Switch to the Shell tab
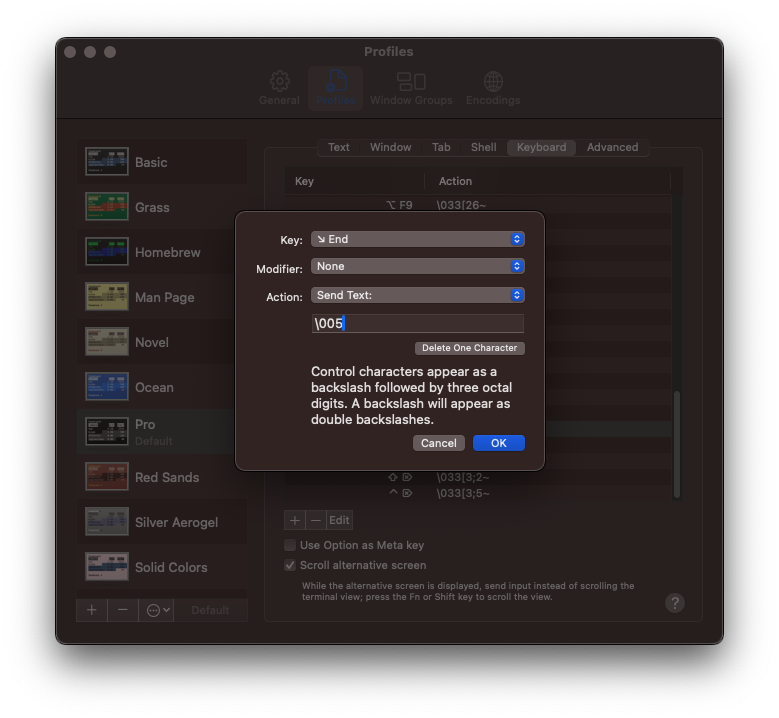Screen dimensions: 779x718 483,147
